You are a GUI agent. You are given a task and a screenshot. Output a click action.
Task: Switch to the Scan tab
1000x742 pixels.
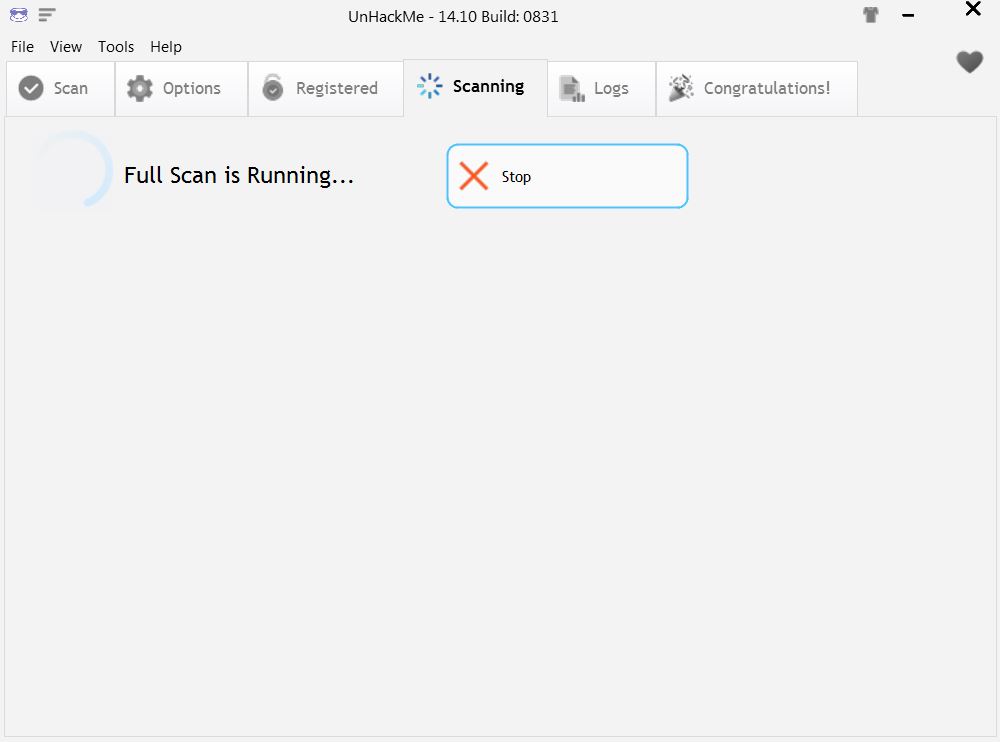pyautogui.click(x=61, y=89)
